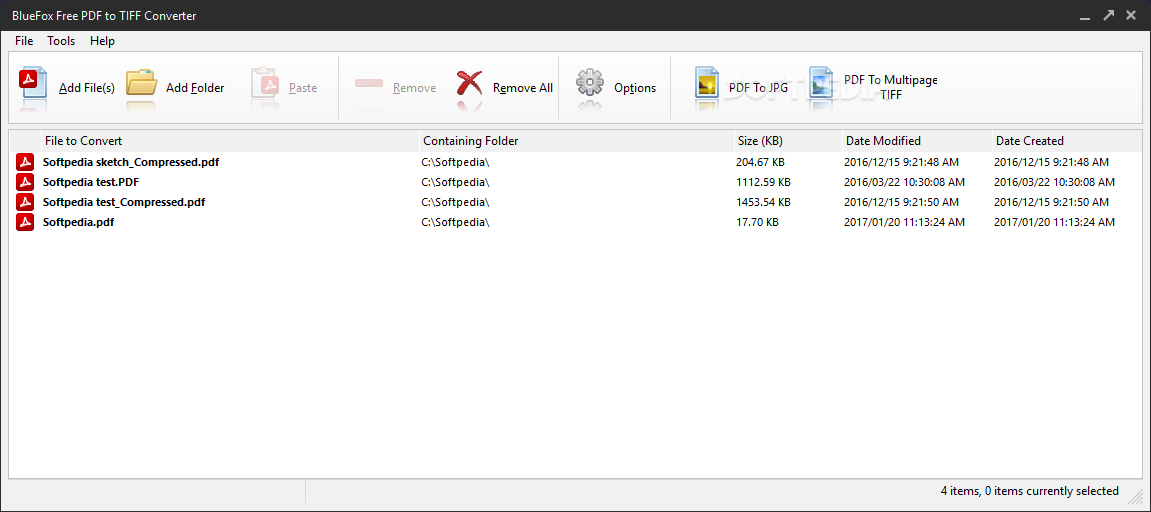
Task: Click the PDF icon beside Softpedia test.PDF
Action: pyautogui.click(x=26, y=182)
